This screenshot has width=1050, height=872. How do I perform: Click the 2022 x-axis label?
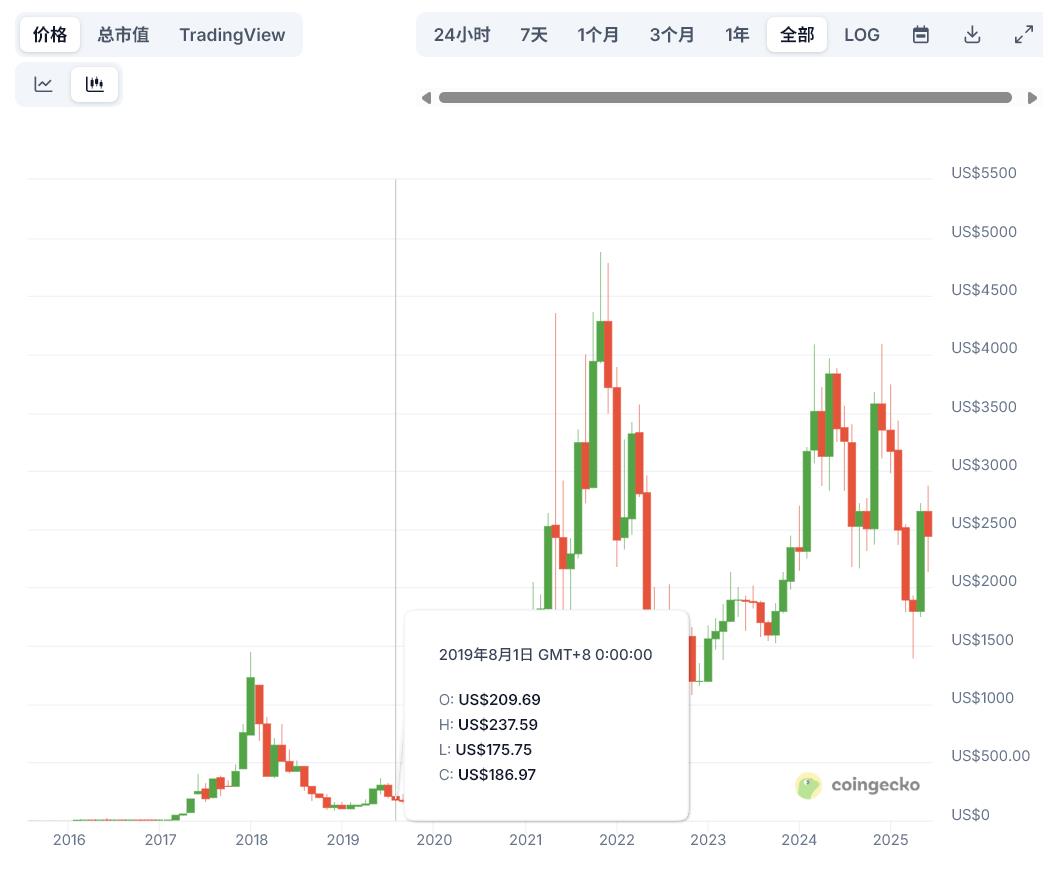tap(617, 840)
